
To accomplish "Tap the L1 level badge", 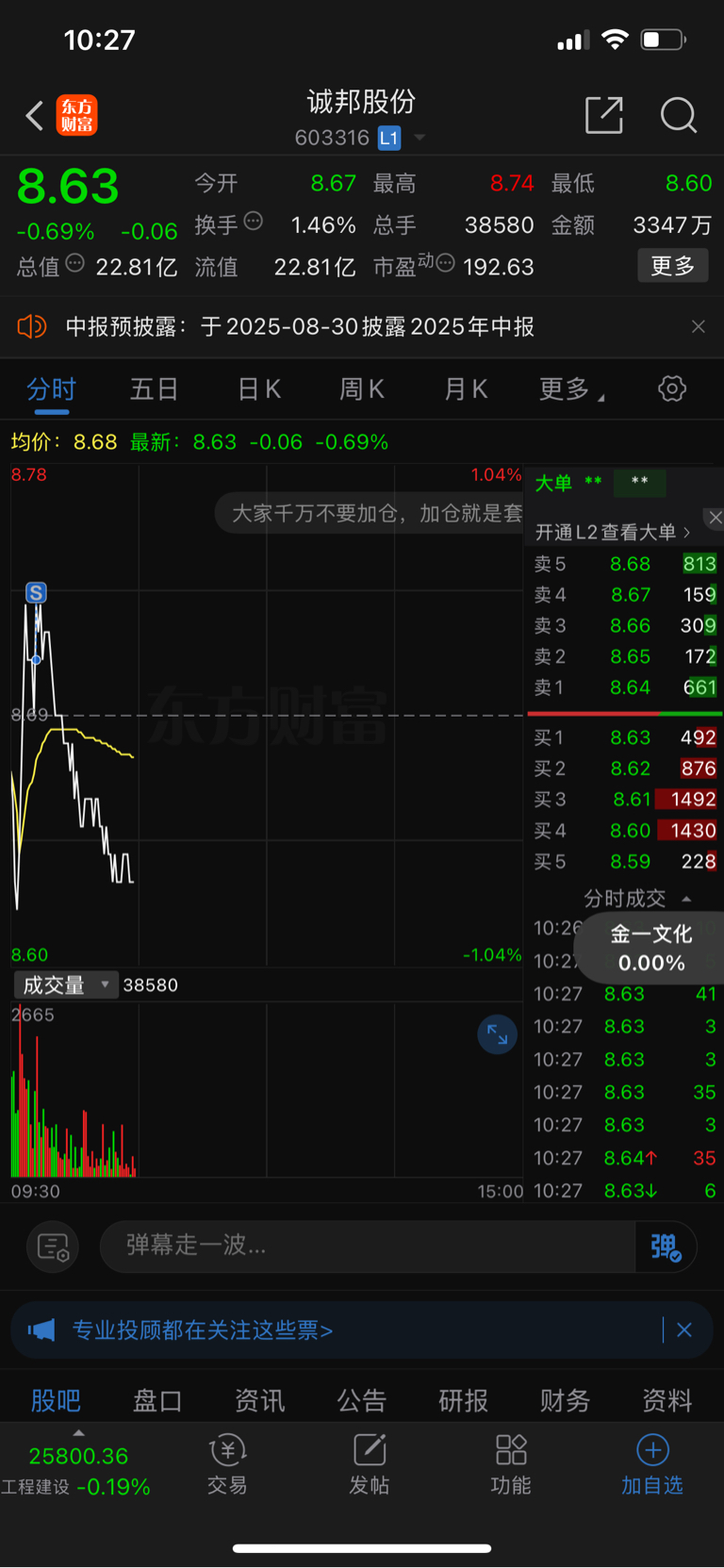I will (x=389, y=138).
